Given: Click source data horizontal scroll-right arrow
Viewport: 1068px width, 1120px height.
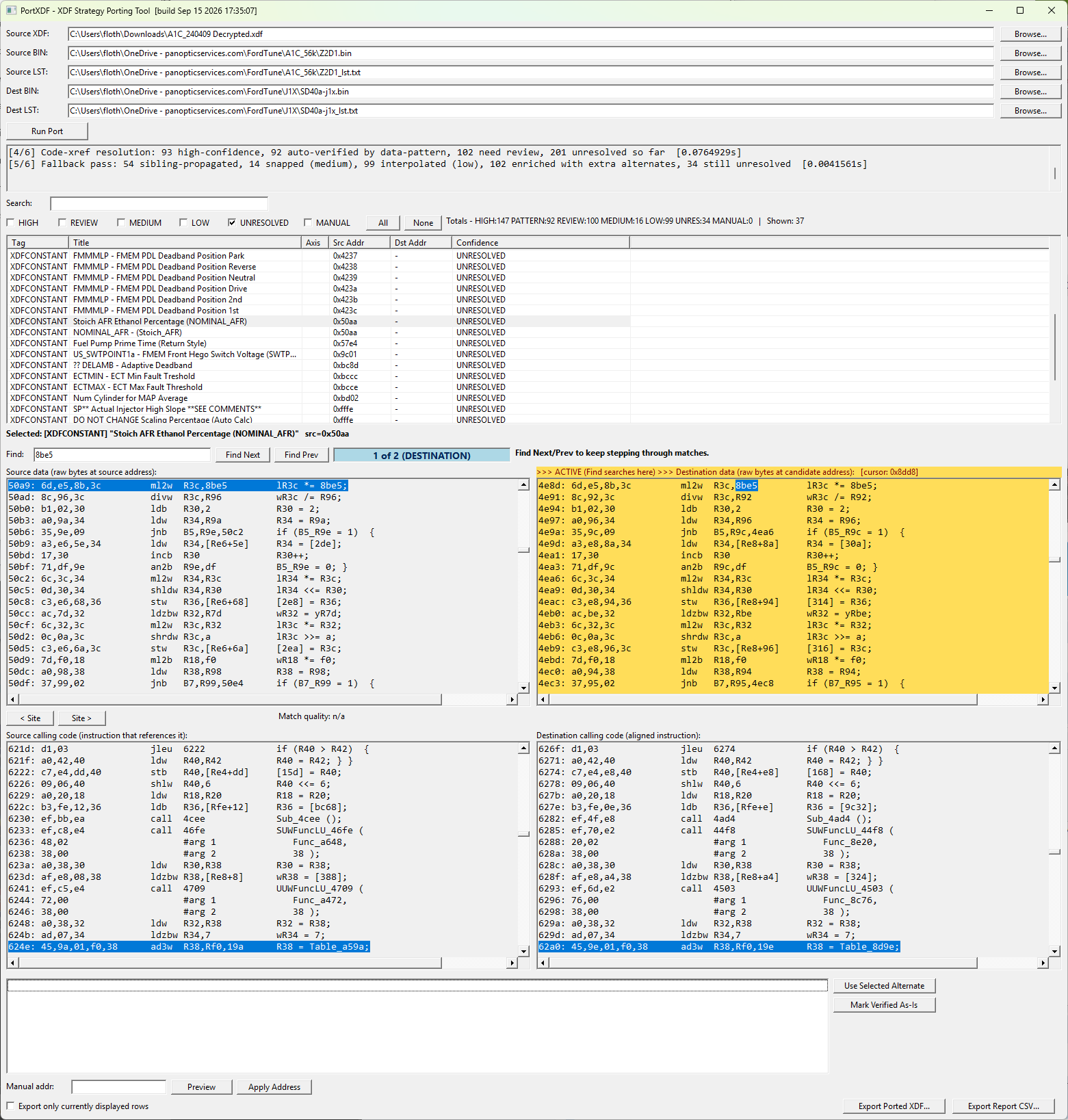Looking at the screenshot, I should point(512,699).
